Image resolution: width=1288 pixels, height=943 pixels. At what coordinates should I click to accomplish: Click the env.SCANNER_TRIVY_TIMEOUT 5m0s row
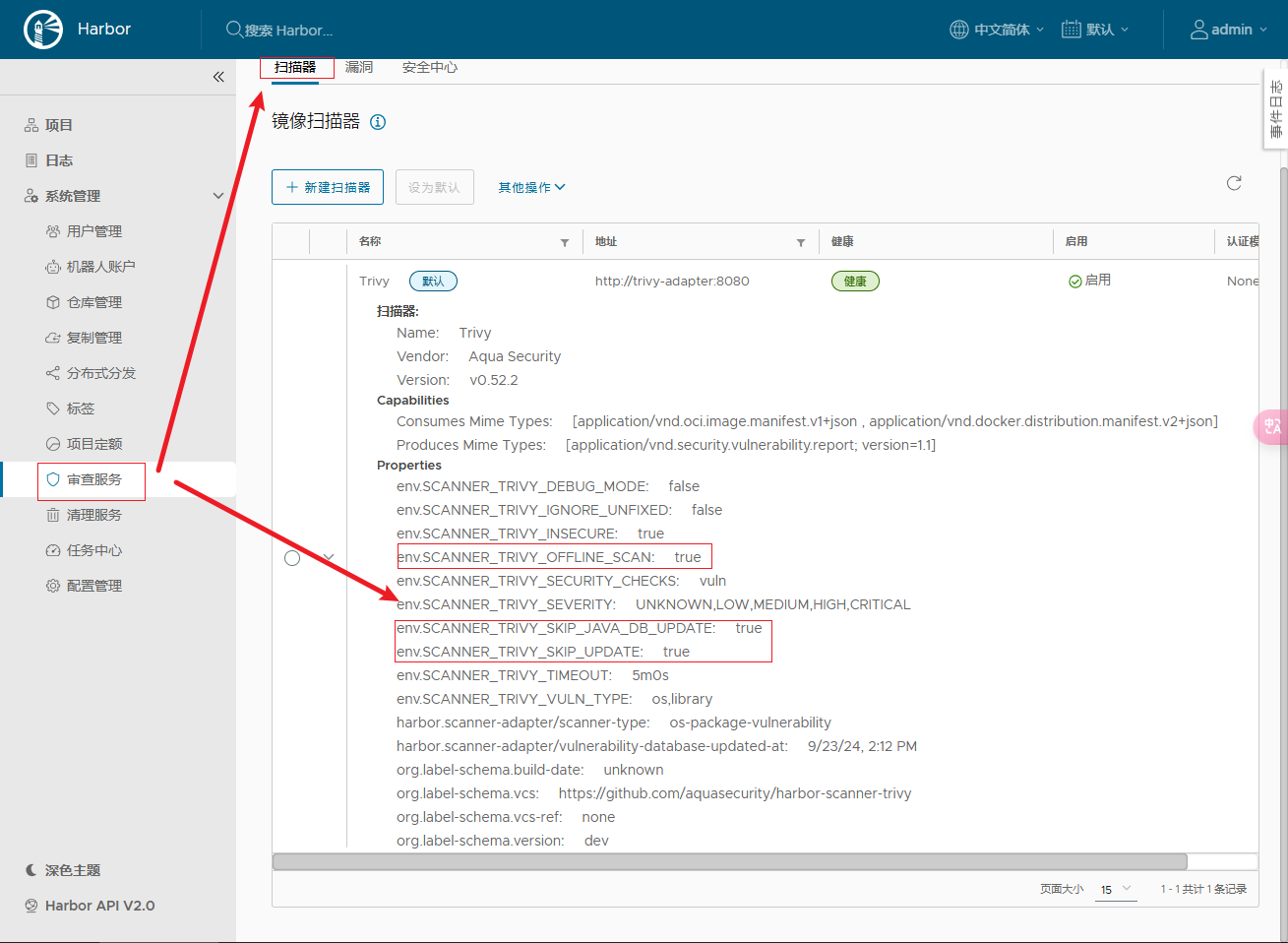pos(532,675)
